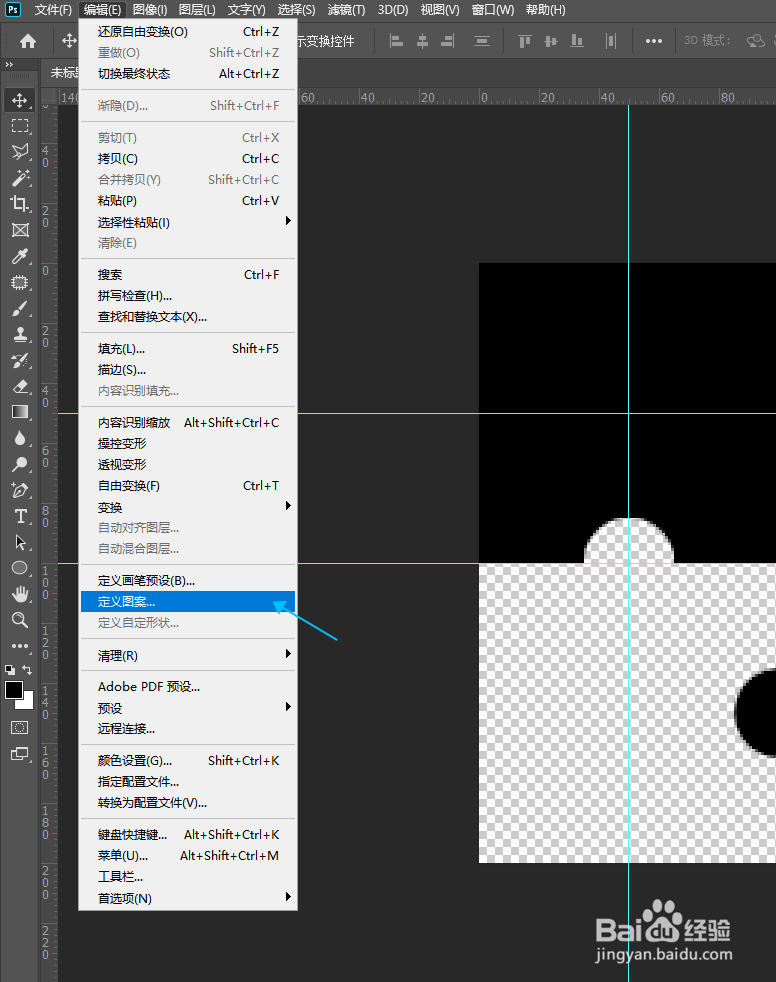The image size is (776, 982).
Task: Select the Horizontal Type tool
Action: click(x=20, y=516)
